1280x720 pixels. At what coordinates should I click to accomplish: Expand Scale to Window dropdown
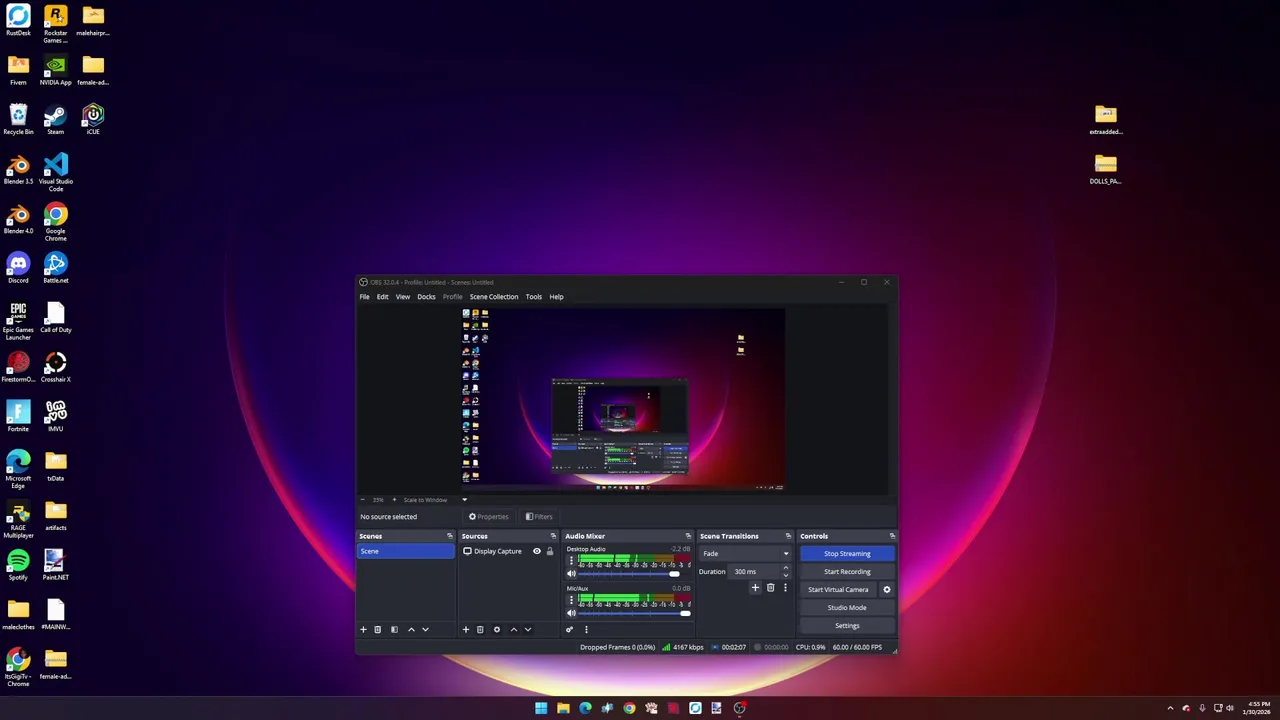(x=464, y=500)
